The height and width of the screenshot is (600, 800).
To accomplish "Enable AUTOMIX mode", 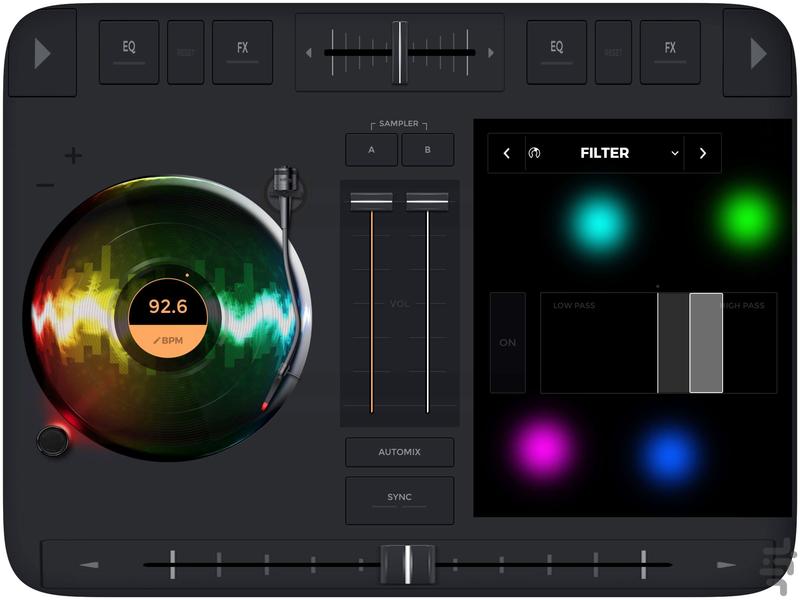I will 399,452.
